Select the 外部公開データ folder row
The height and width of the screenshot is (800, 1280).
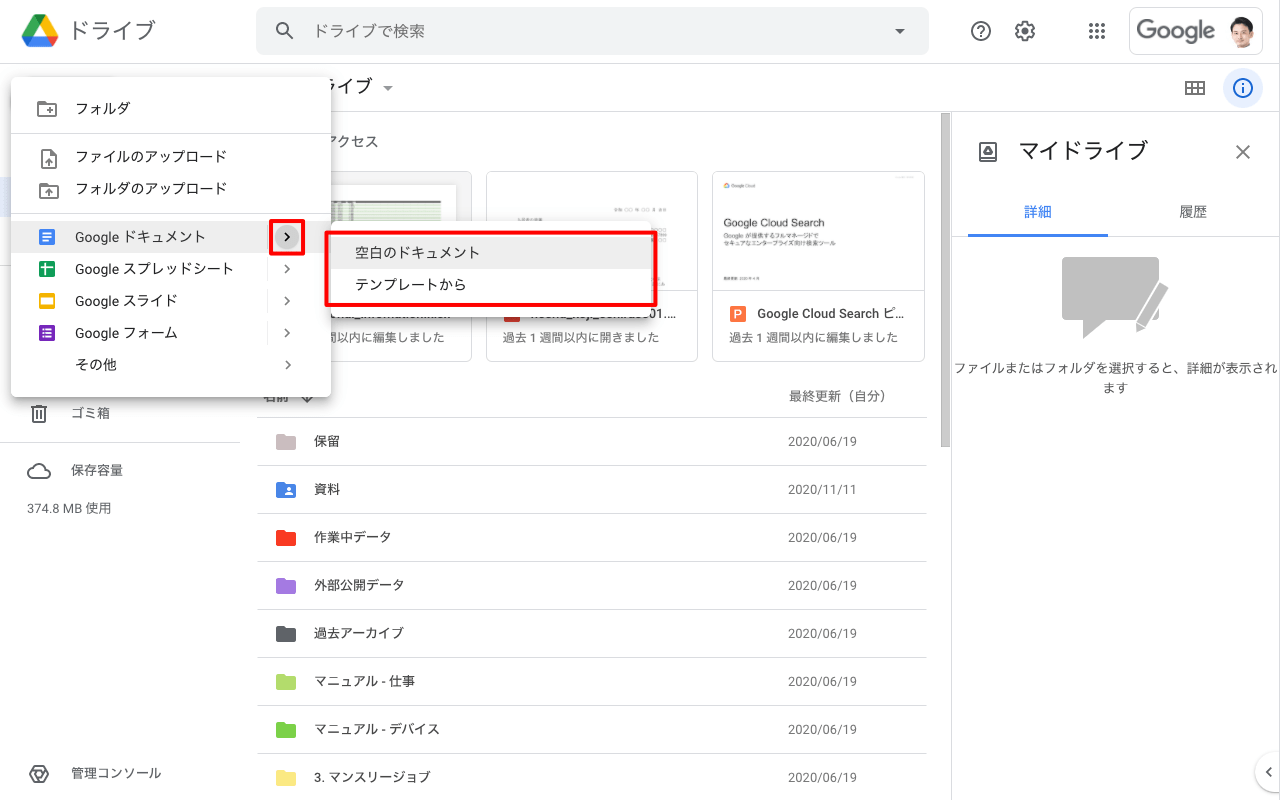(x=592, y=585)
